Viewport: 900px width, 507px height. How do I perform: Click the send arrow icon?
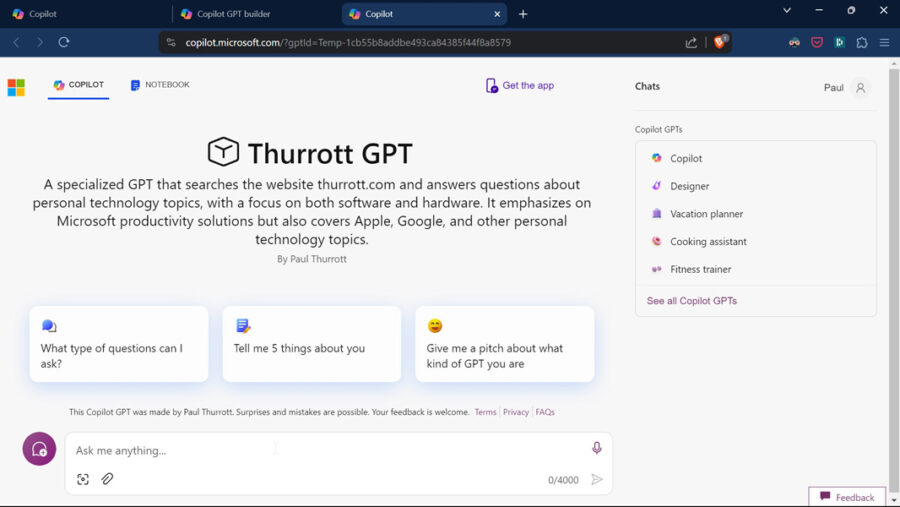(597, 480)
